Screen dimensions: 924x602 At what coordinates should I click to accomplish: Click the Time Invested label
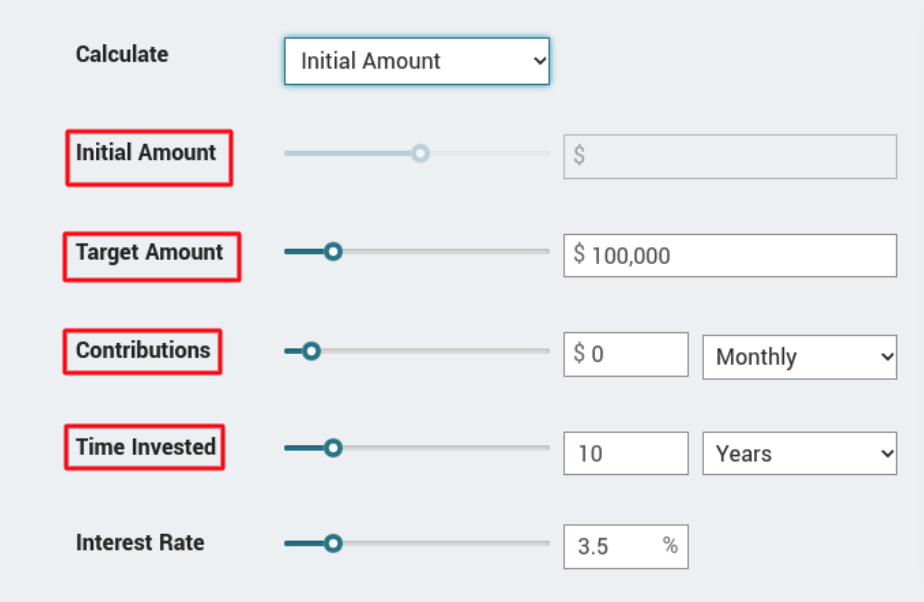(x=146, y=447)
